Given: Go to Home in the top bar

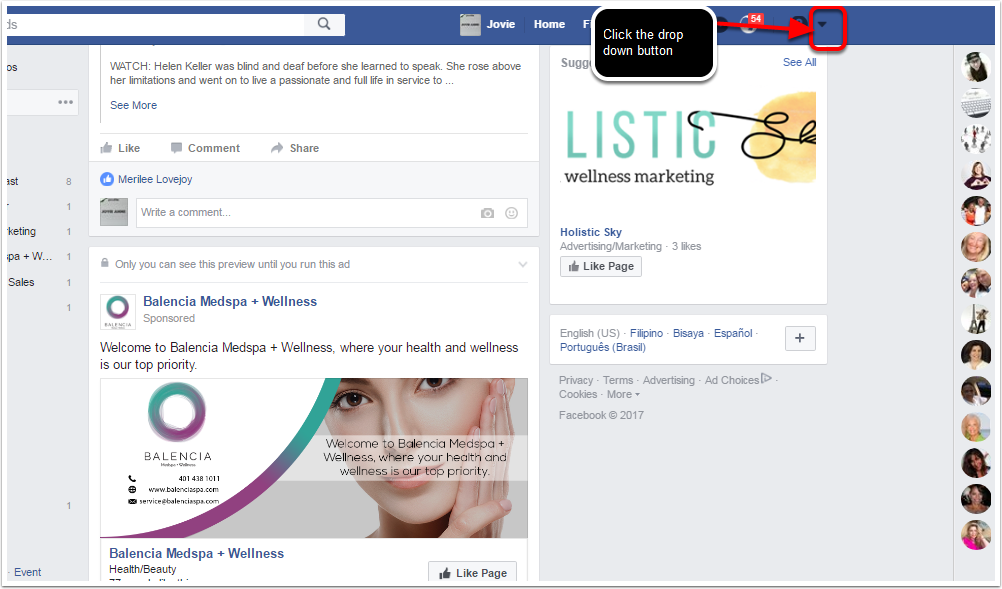Looking at the screenshot, I should pos(549,24).
